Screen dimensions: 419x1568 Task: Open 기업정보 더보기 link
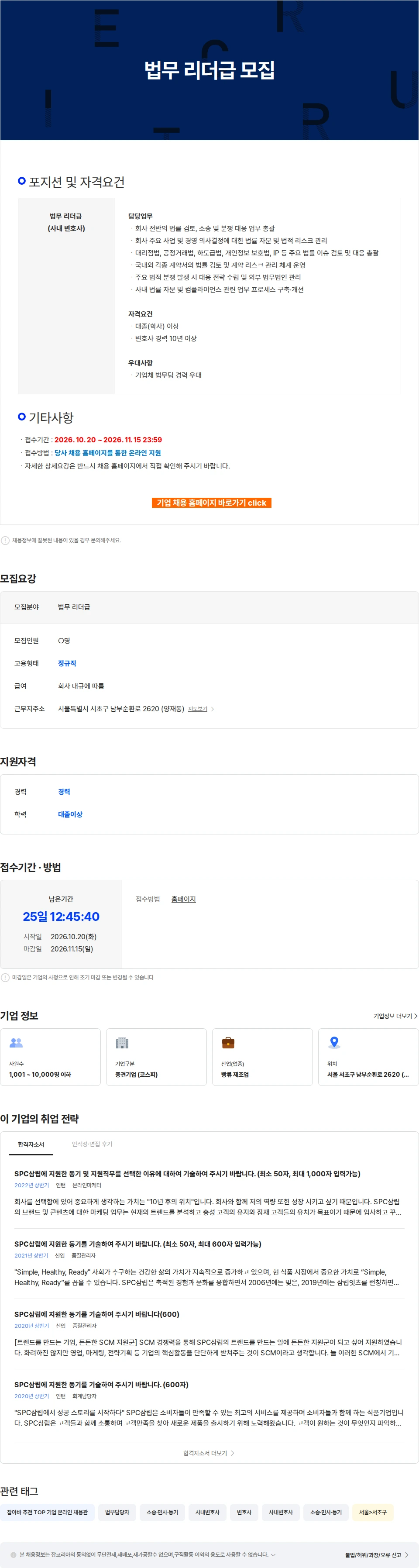click(395, 1015)
